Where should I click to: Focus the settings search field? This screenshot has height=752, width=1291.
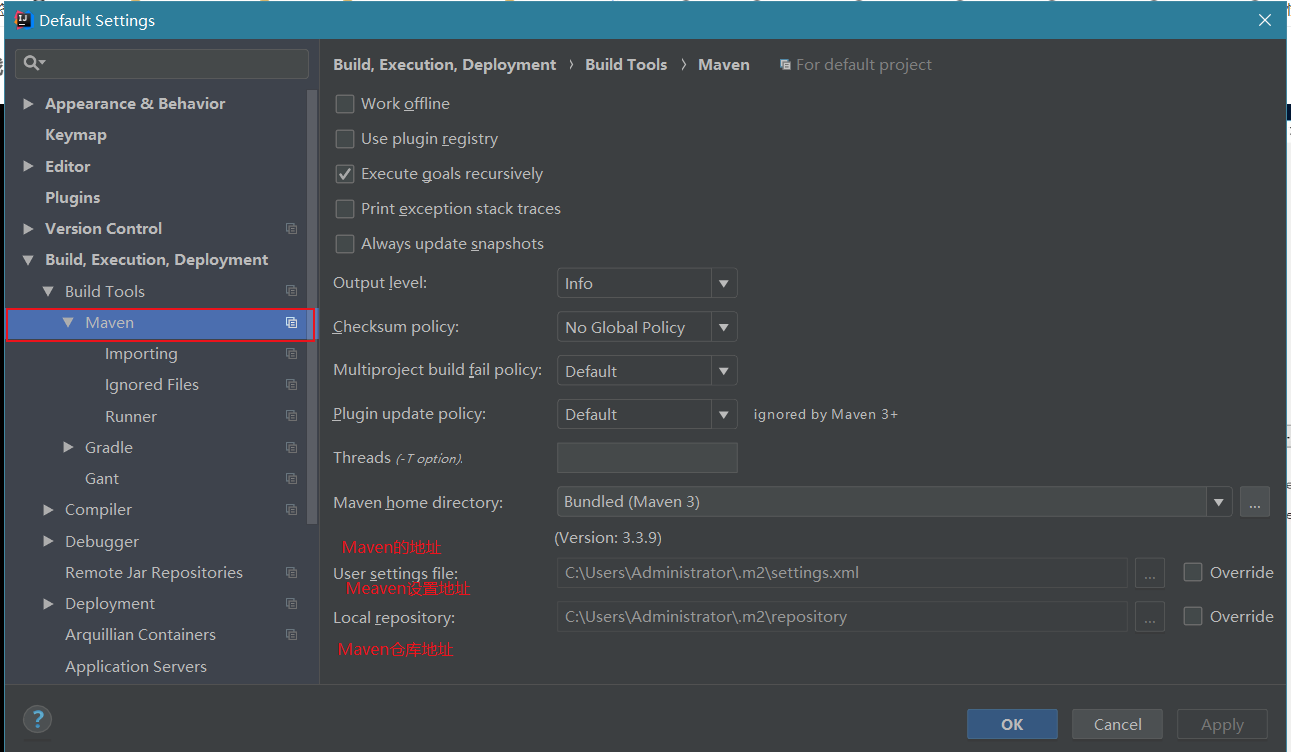162,64
